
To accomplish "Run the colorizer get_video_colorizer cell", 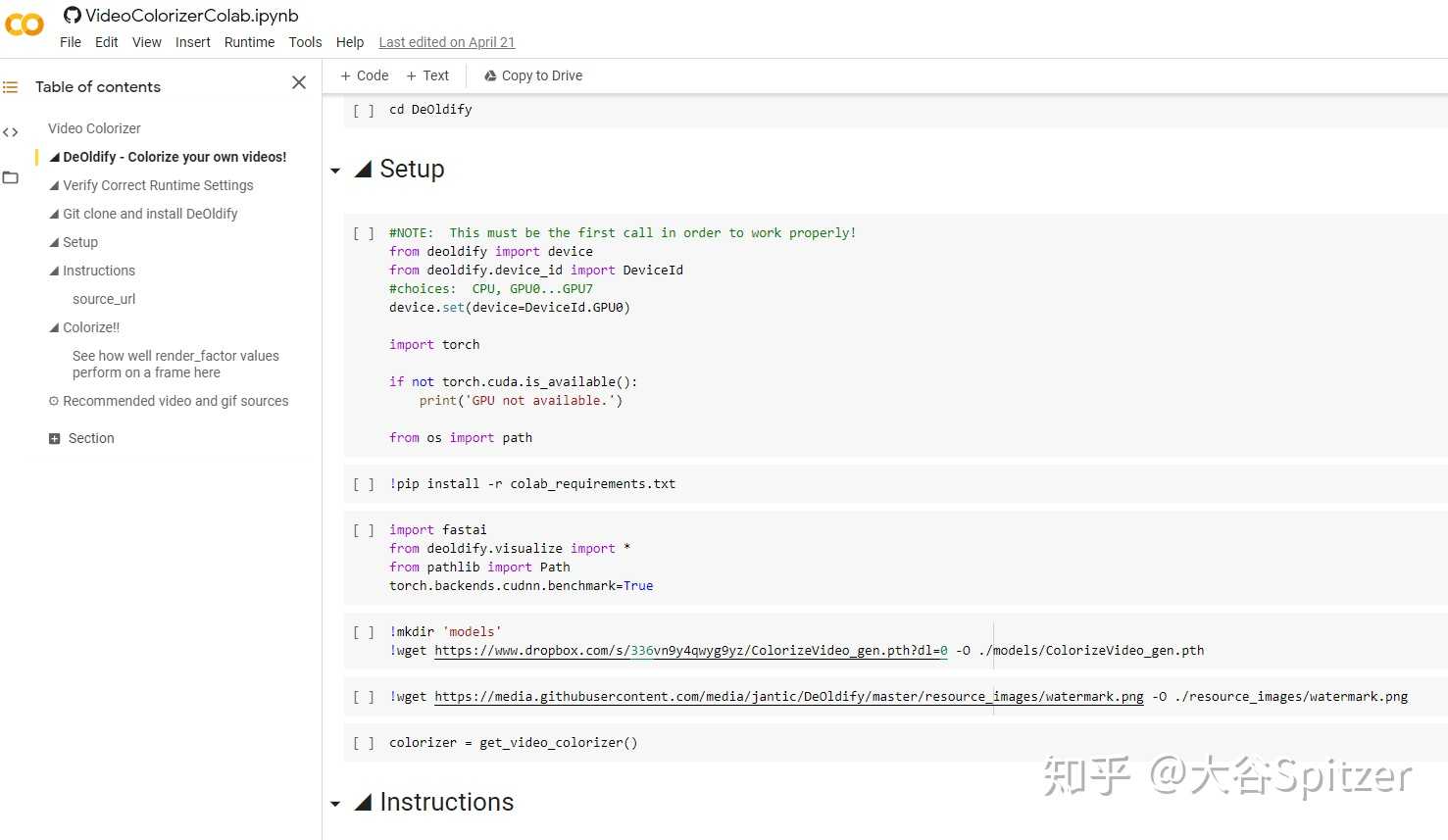I will pyautogui.click(x=364, y=743).
